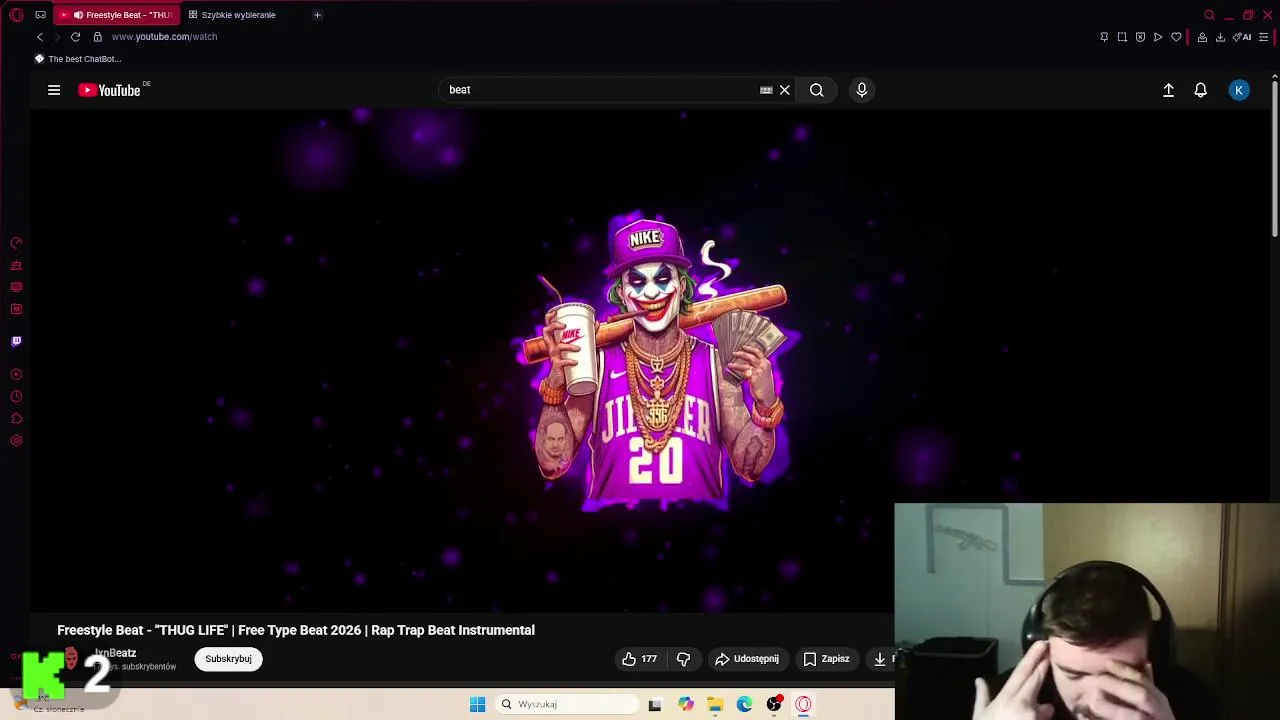Clear the search field with the X
Image resolution: width=1280 pixels, height=720 pixels.
point(785,90)
